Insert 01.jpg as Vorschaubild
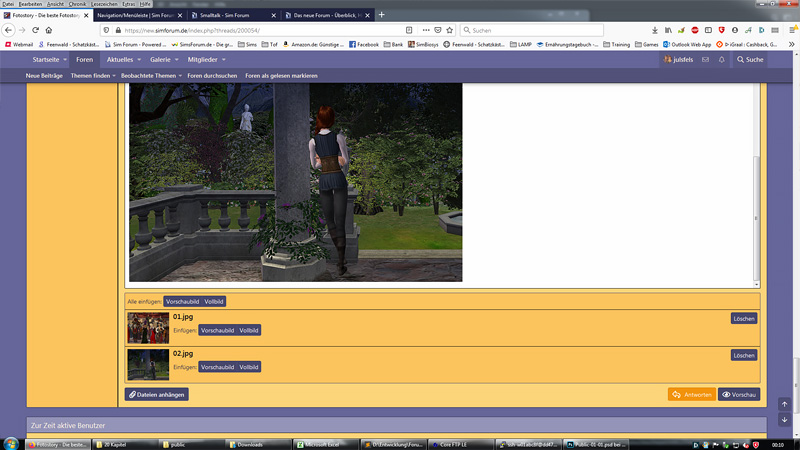 pyautogui.click(x=217, y=330)
